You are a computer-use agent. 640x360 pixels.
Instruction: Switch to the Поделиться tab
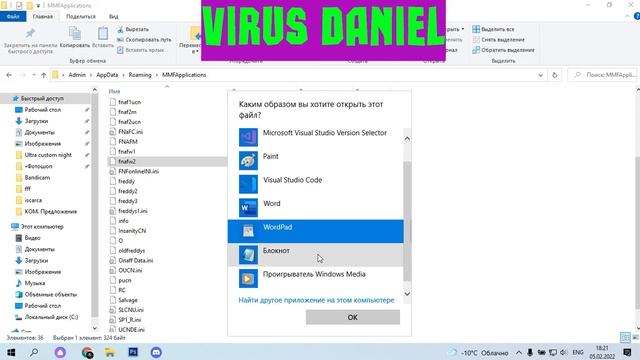(x=81, y=16)
